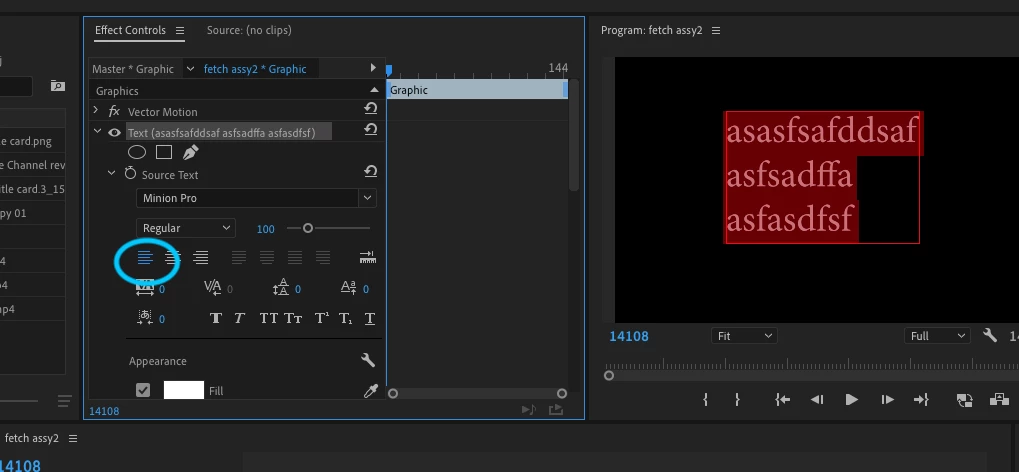Play the Program monitor sequence
Screen dimensions: 1019x472
click(x=851, y=400)
